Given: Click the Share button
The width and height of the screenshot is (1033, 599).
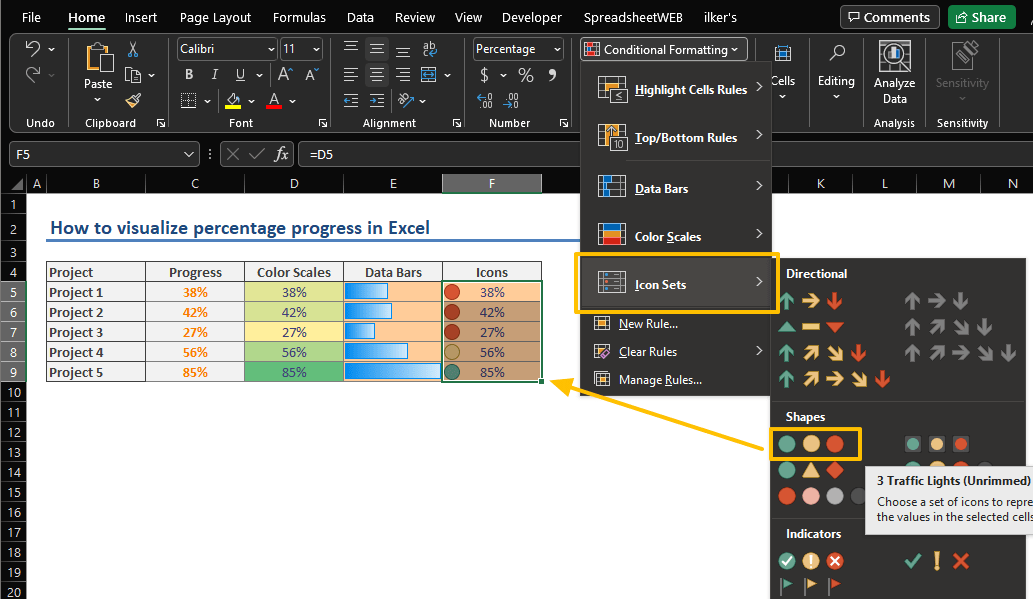Looking at the screenshot, I should click(981, 17).
